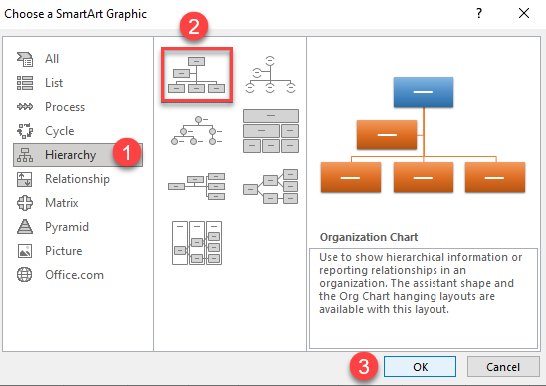Screen dimensions: 546x386
Task: Select the Table Hierarchy layout thumbnail
Action: pos(271,131)
